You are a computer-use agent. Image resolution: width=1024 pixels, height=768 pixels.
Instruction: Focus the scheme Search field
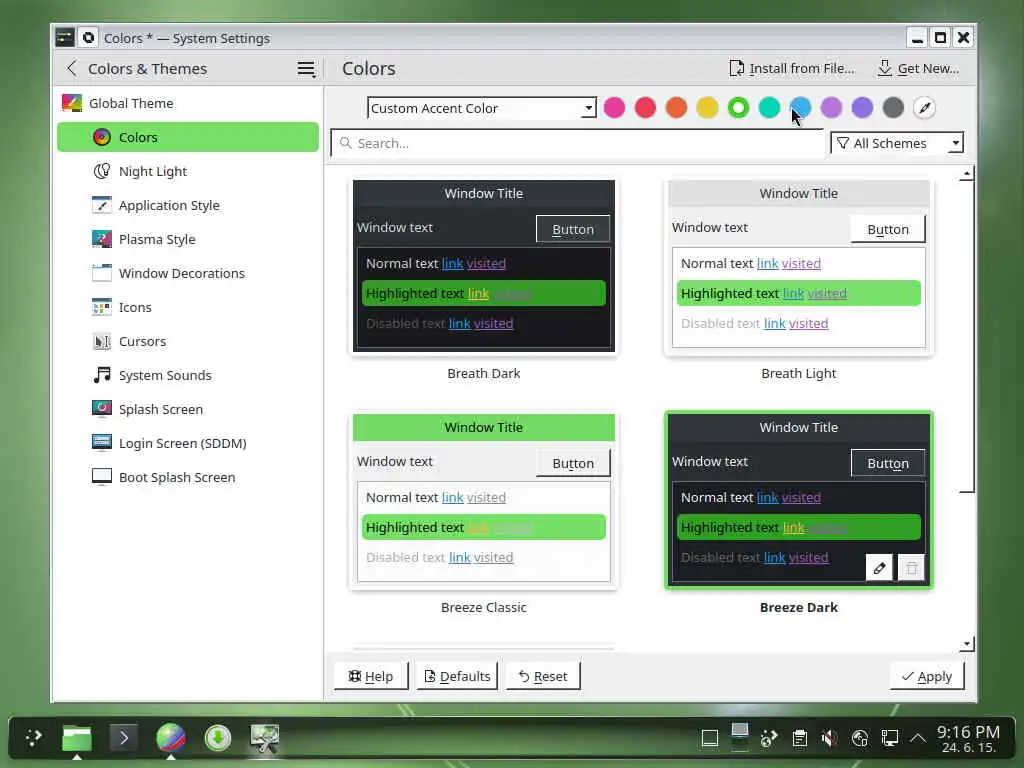578,143
